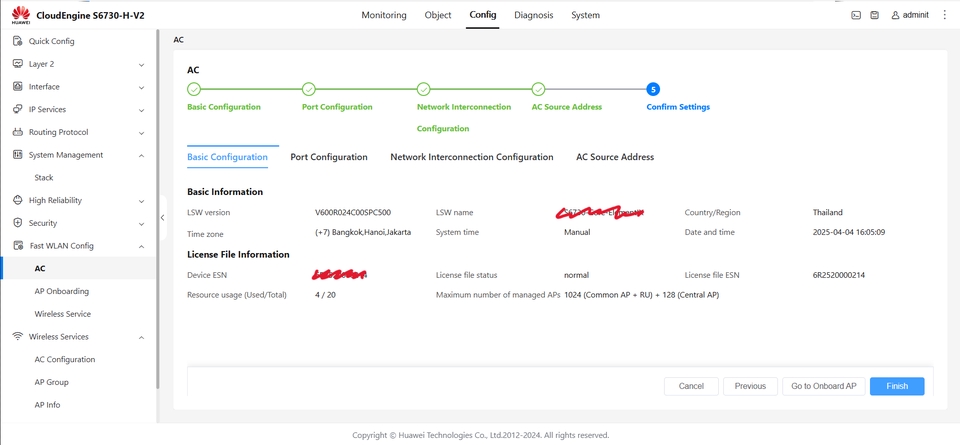
Task: Switch to the AC Source Address tab
Action: 615,157
